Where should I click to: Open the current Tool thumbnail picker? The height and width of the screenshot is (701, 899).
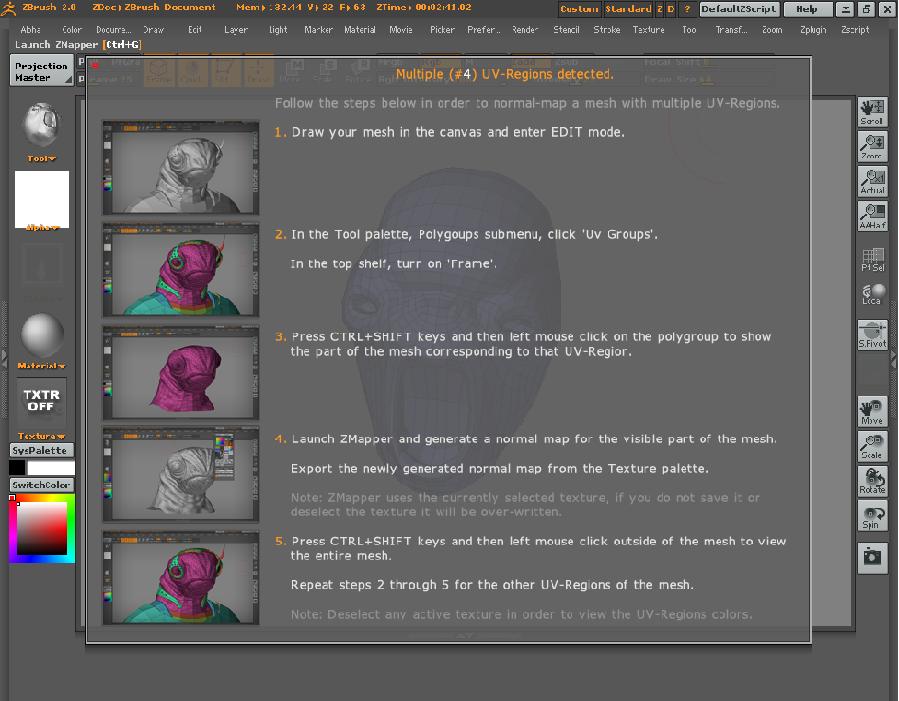(41, 125)
